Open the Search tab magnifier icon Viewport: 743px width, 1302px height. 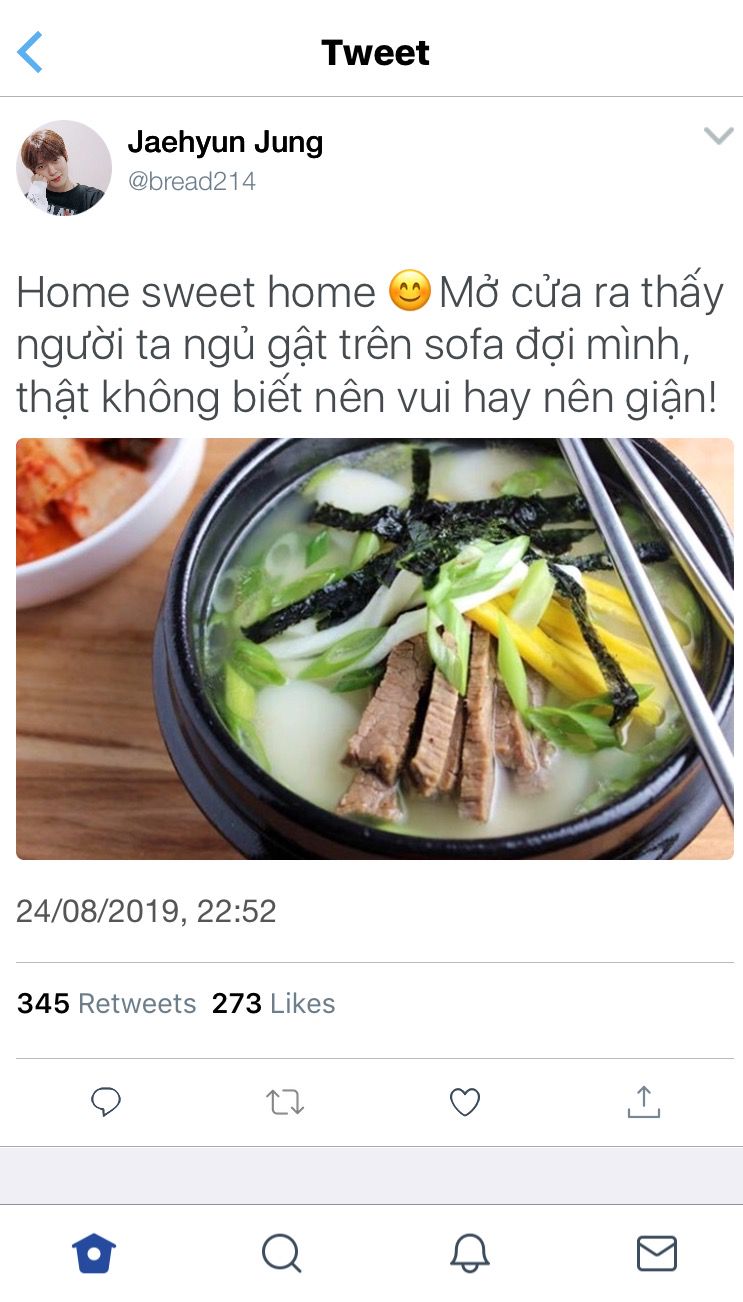(x=281, y=1253)
